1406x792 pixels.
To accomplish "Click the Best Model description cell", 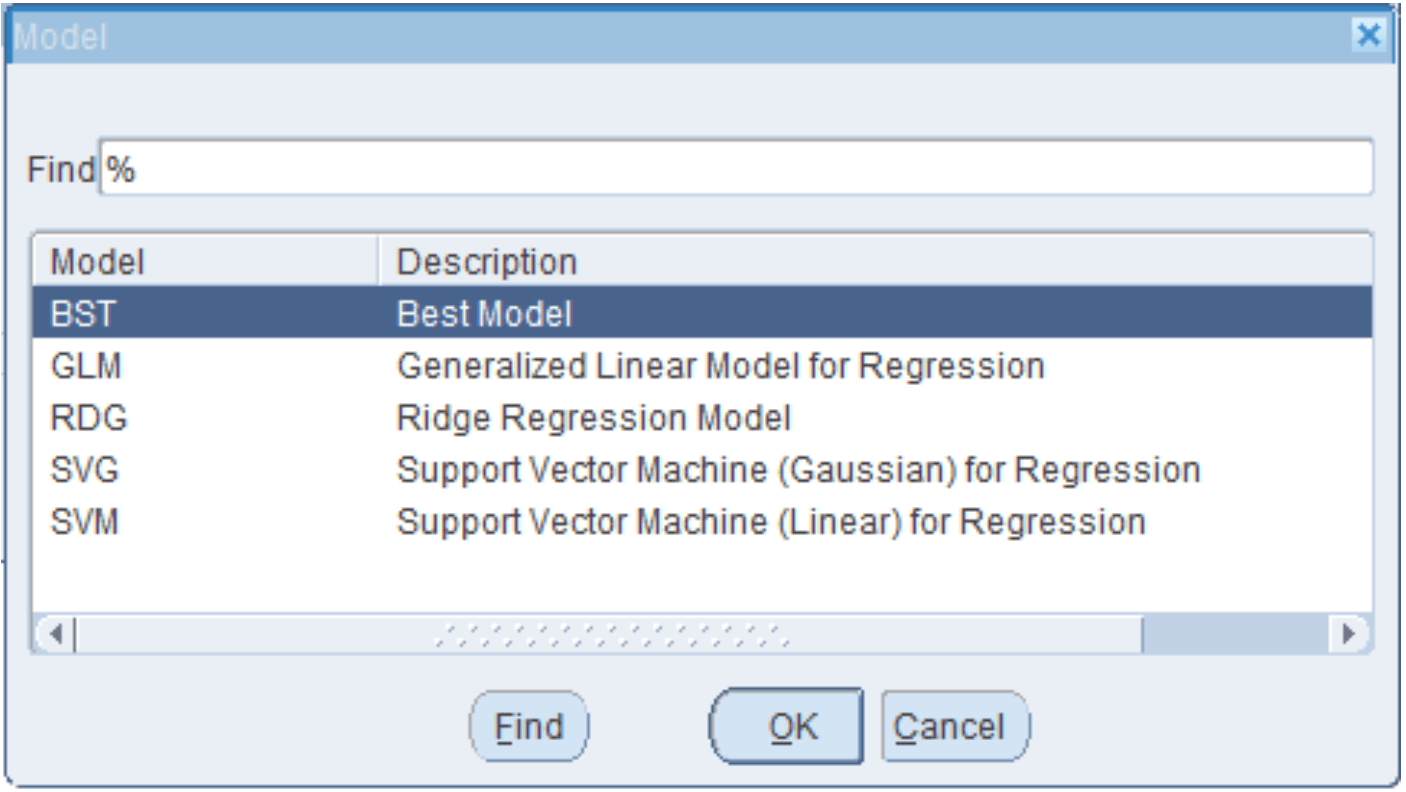I will tap(485, 315).
